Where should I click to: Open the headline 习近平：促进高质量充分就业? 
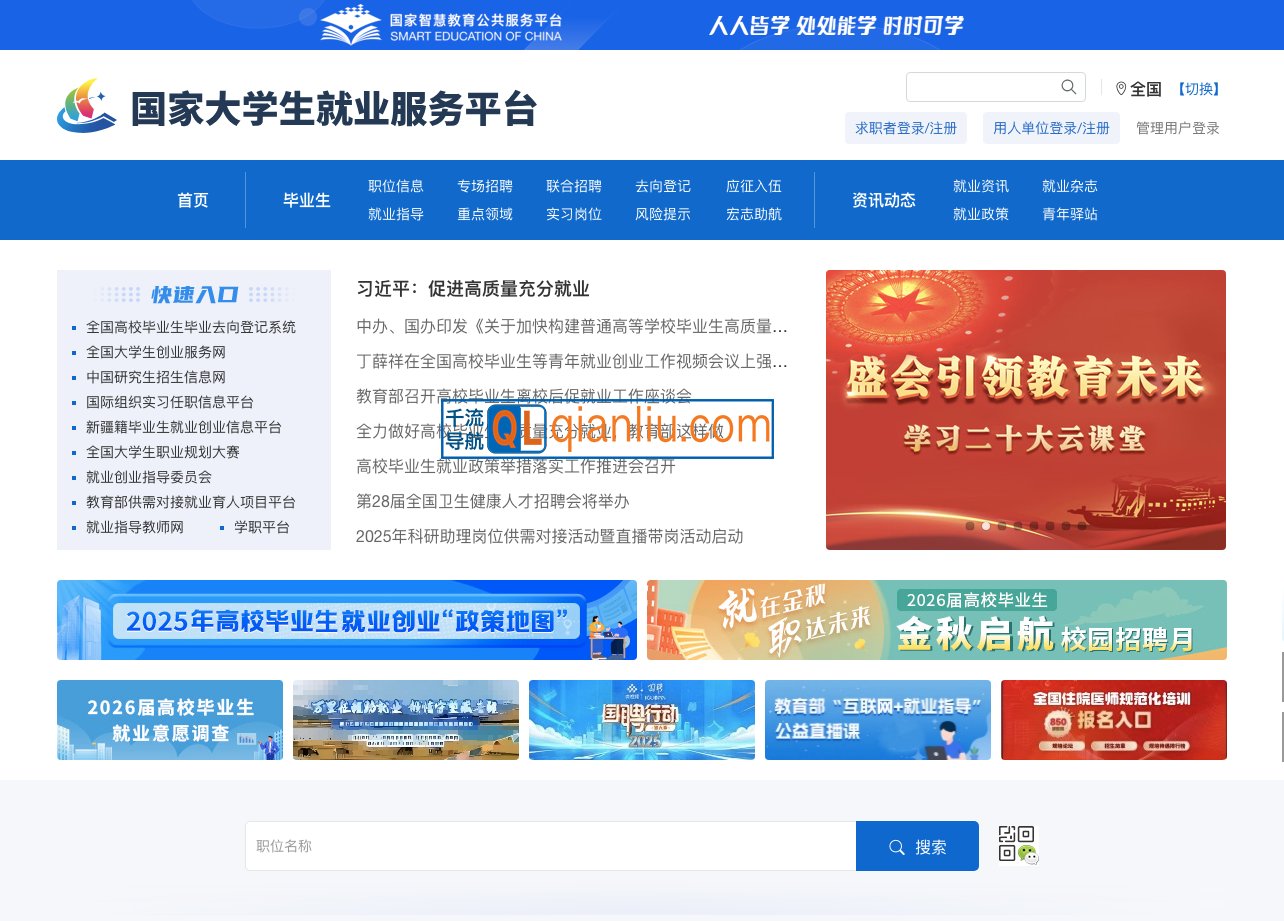click(474, 289)
